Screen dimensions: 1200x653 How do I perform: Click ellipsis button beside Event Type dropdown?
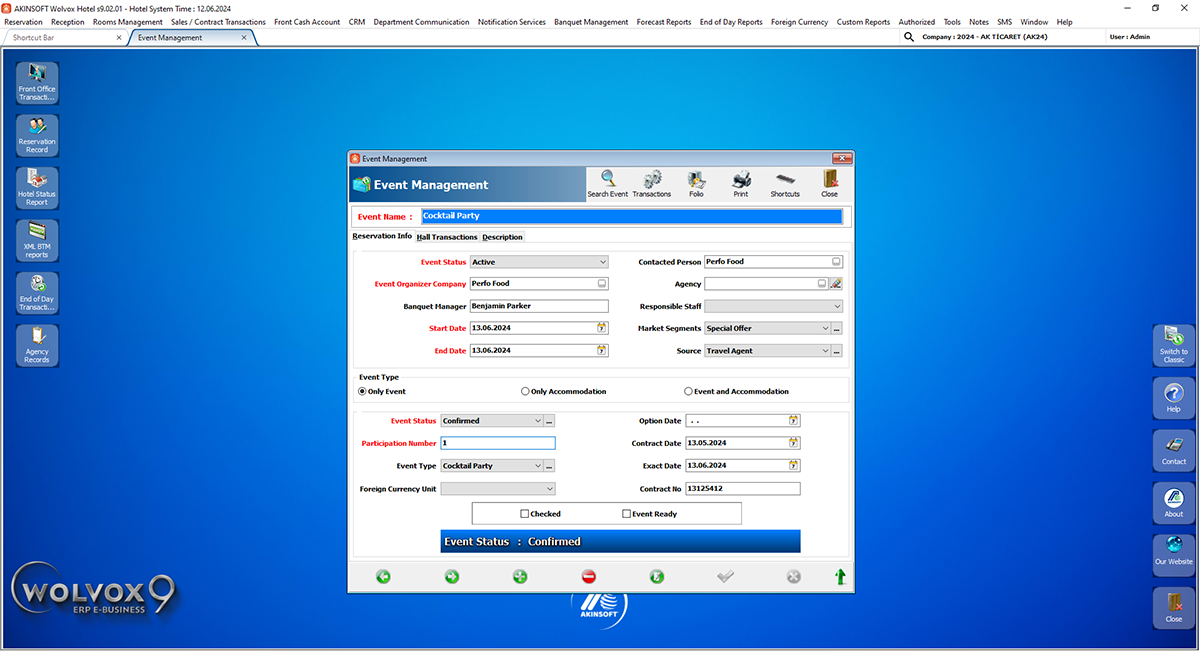point(549,466)
